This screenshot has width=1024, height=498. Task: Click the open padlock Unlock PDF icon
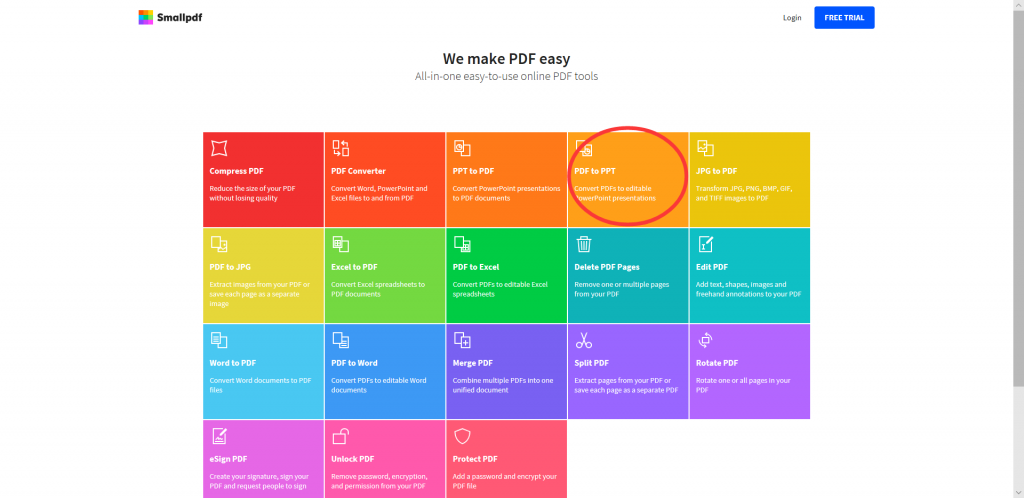pos(340,436)
